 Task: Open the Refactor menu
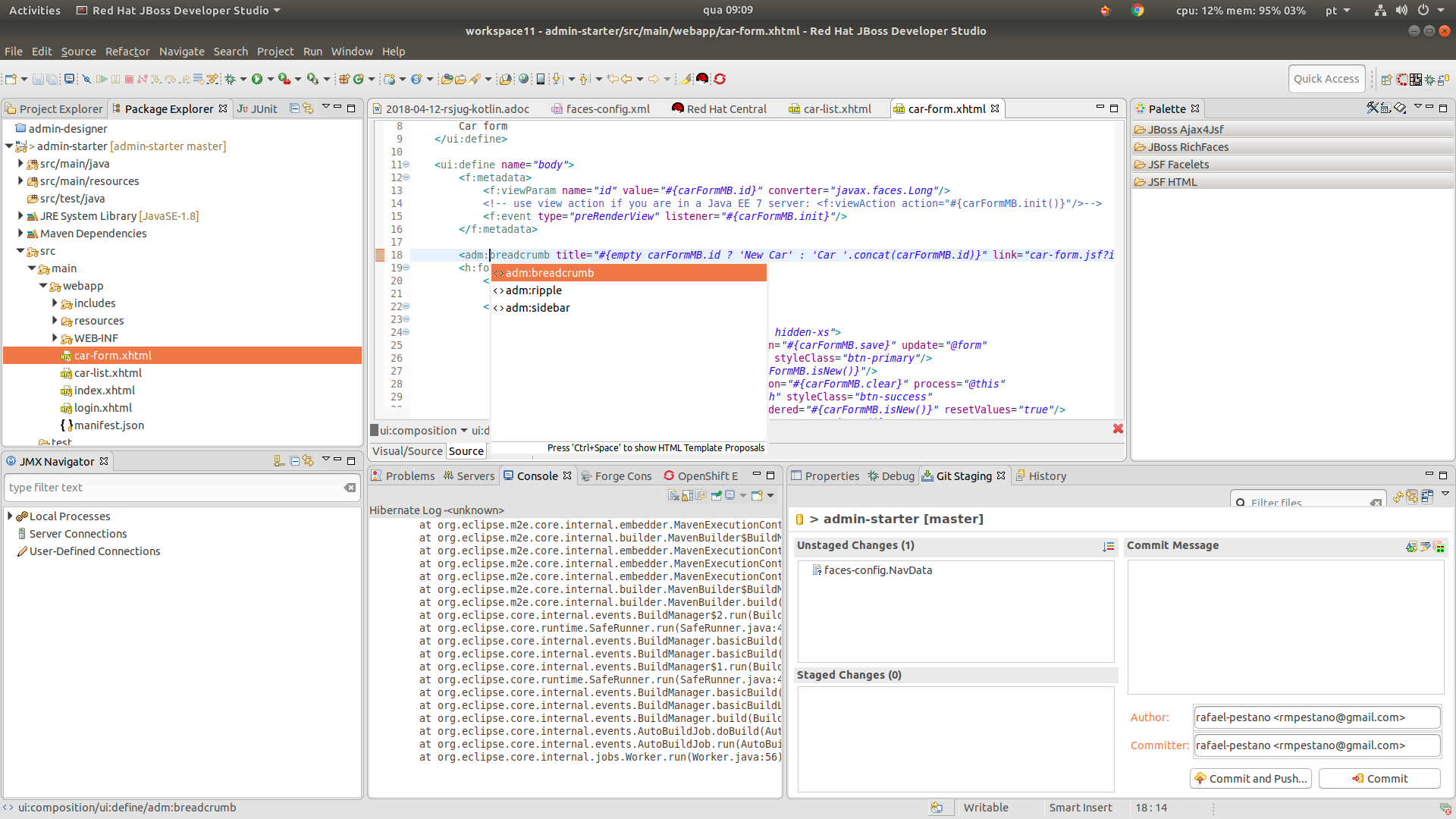coord(127,51)
